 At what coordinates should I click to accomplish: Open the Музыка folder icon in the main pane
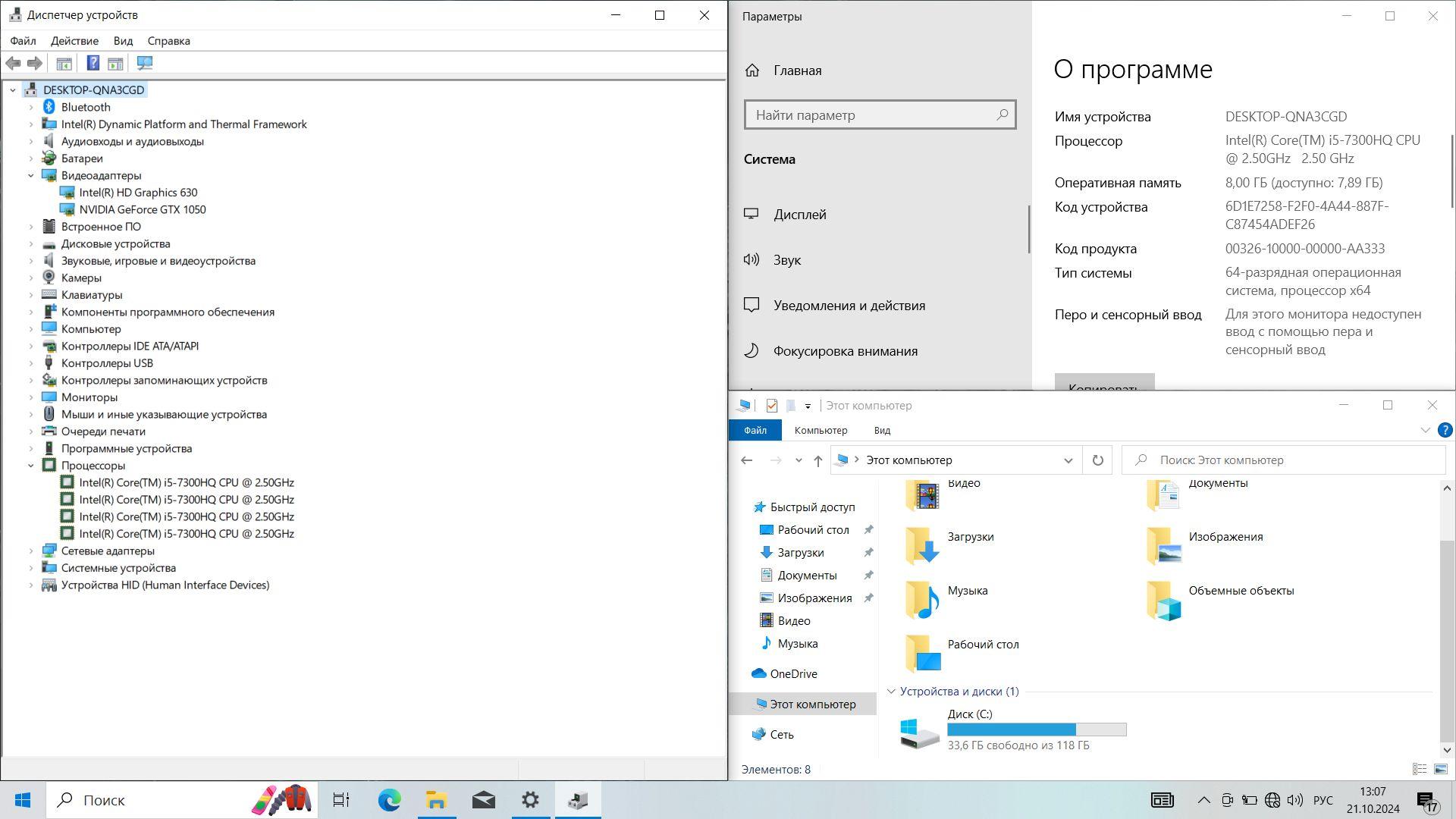(922, 599)
